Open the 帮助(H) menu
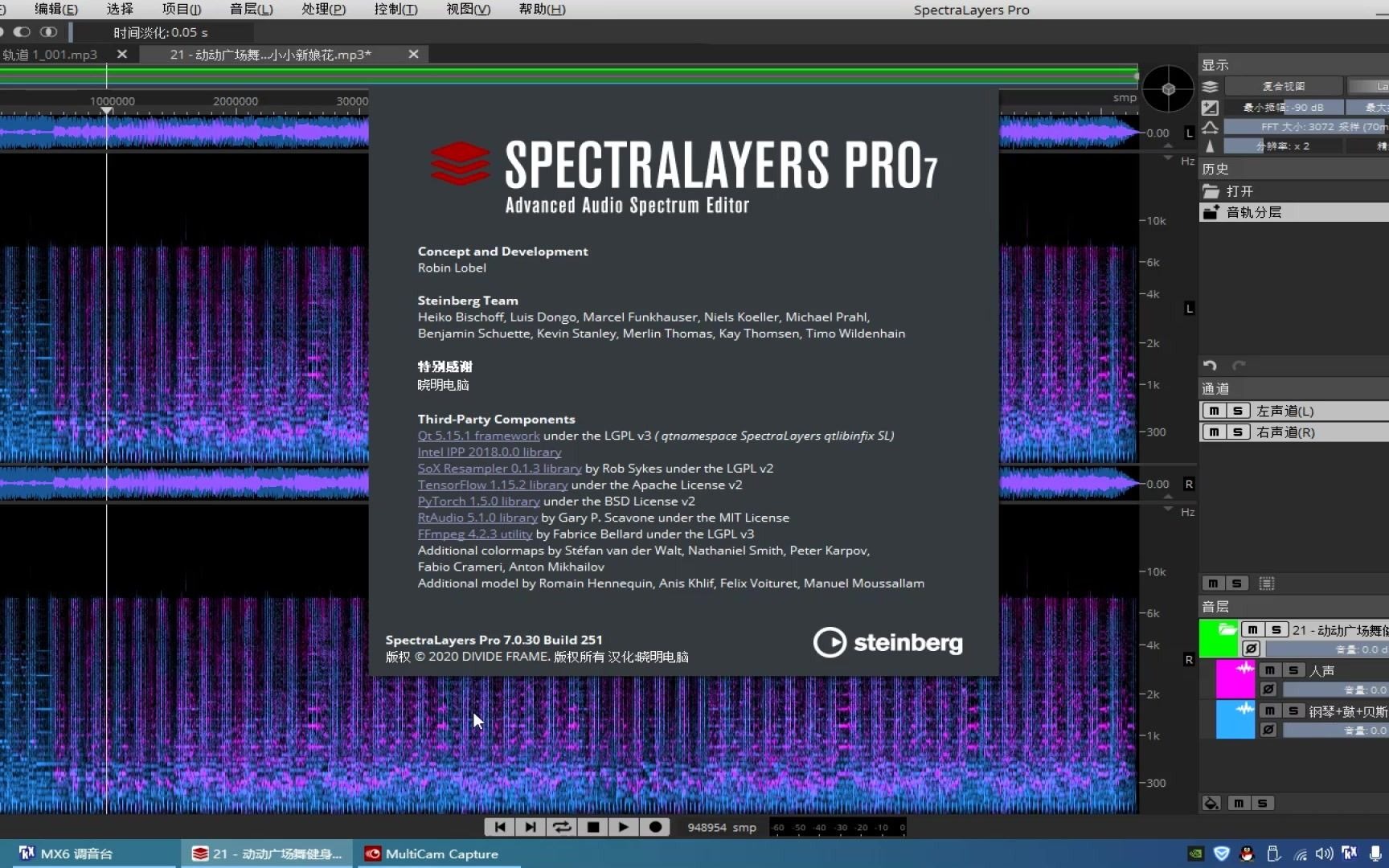Screen dimensions: 1389x868 point(542,9)
